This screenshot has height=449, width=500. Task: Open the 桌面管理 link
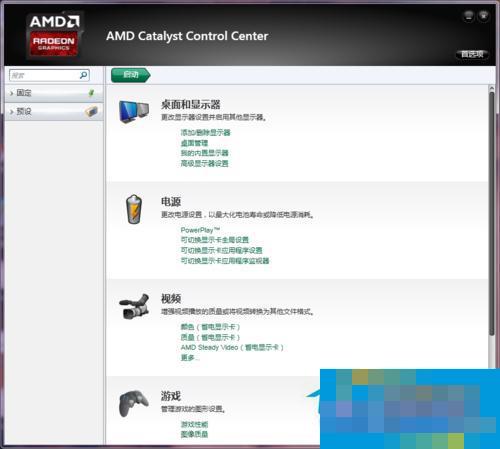click(x=194, y=143)
